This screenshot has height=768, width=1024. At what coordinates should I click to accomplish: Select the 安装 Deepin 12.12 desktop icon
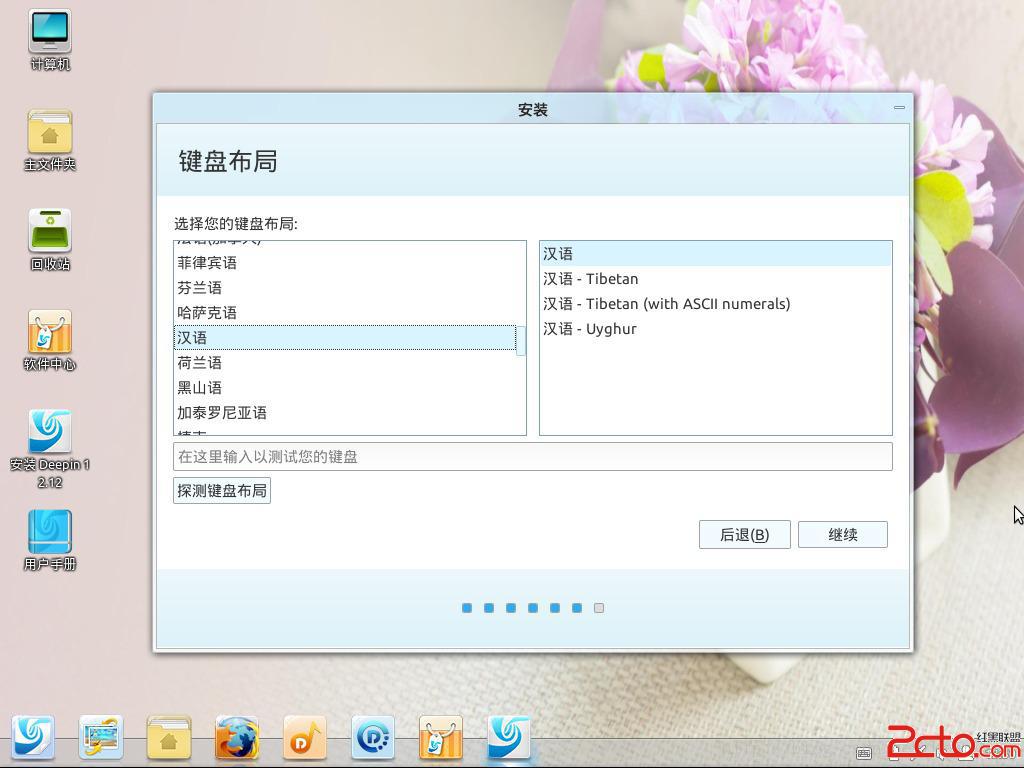pos(50,449)
